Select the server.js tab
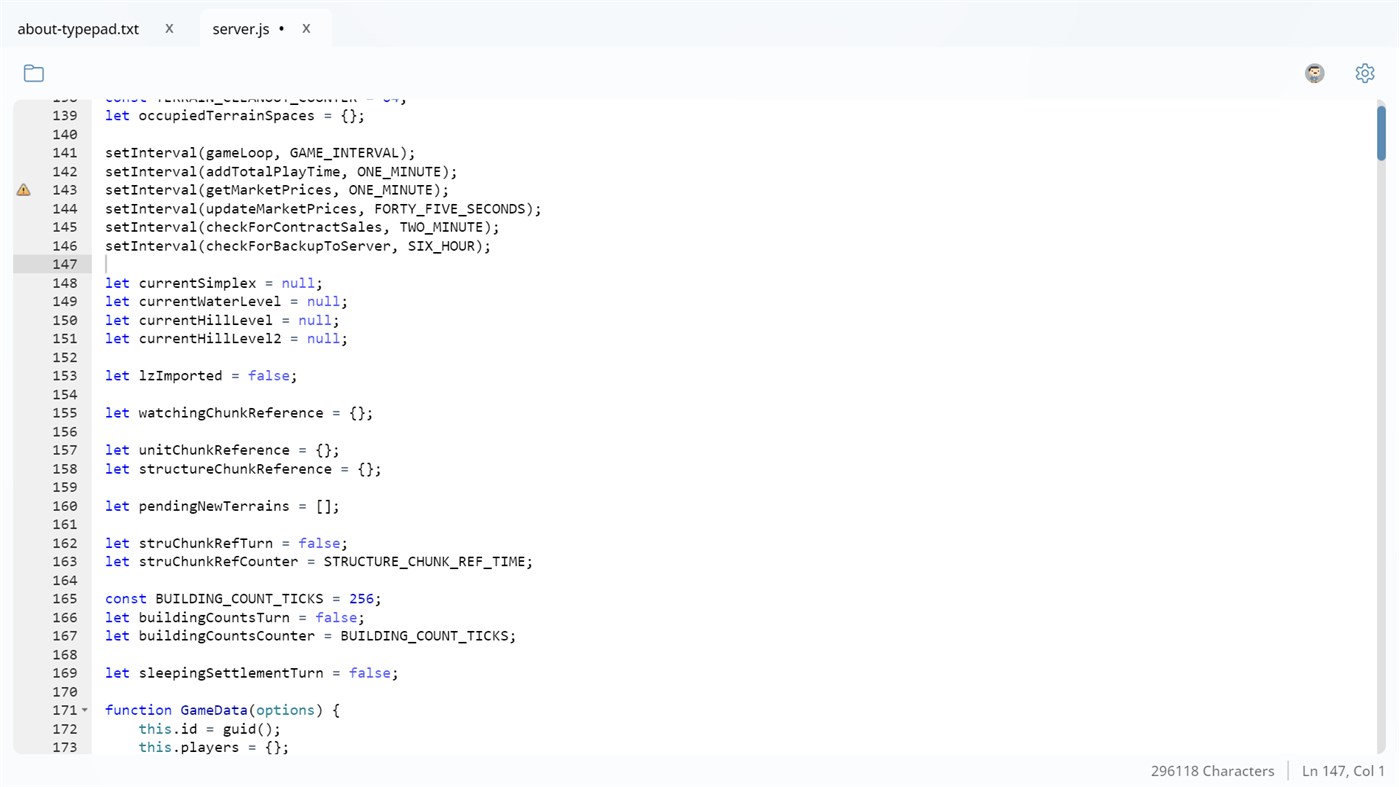This screenshot has width=1399, height=787. tap(241, 28)
